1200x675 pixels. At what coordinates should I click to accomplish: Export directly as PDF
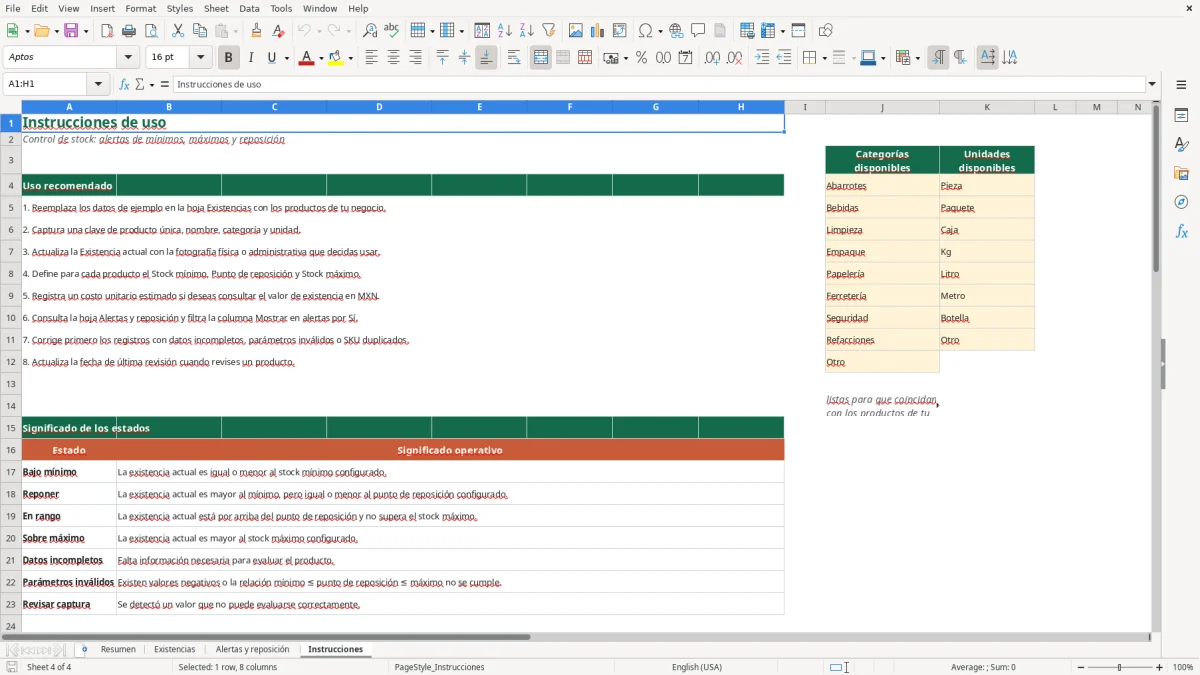107,31
